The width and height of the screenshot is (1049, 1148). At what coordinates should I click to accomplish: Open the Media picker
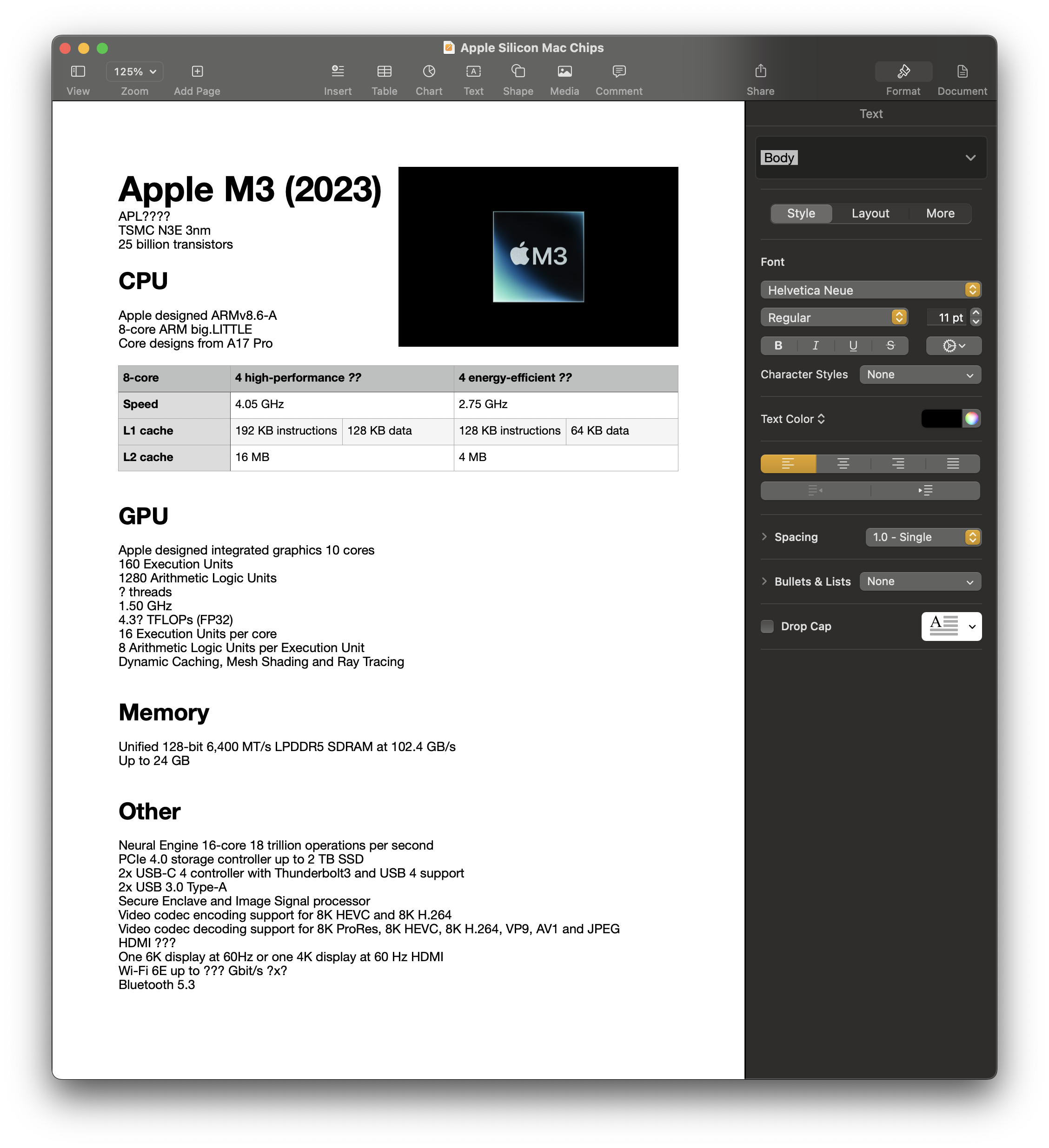(564, 72)
